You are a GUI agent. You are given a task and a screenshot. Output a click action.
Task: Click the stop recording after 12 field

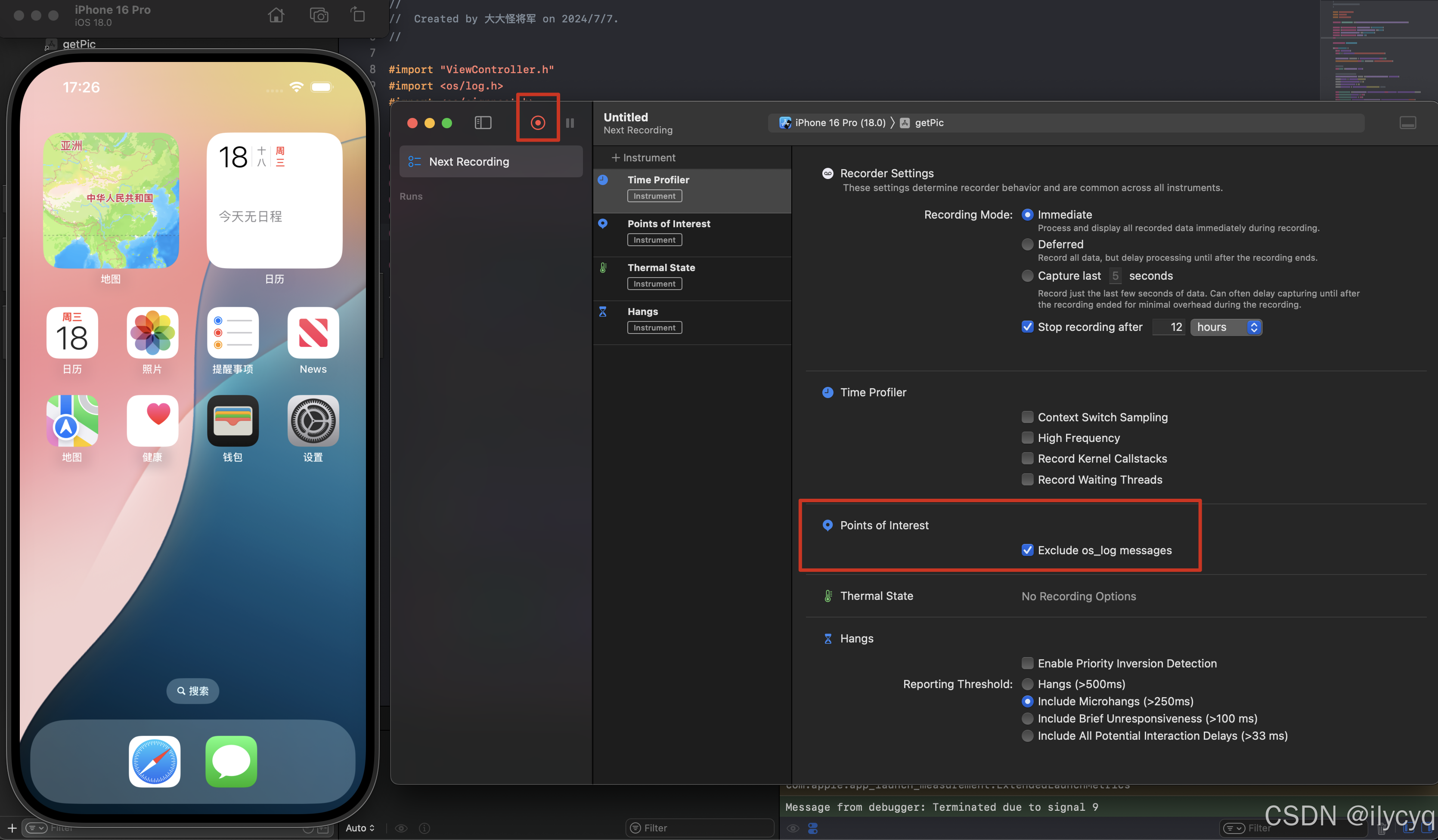tap(1168, 327)
